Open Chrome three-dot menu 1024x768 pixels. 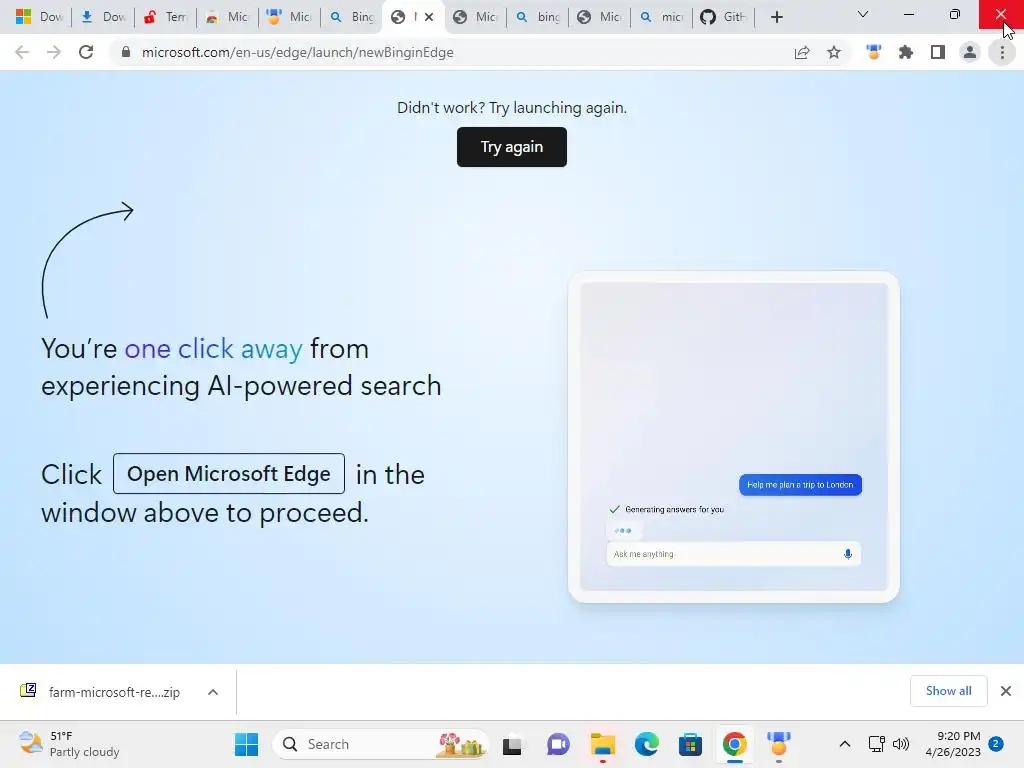1002,52
